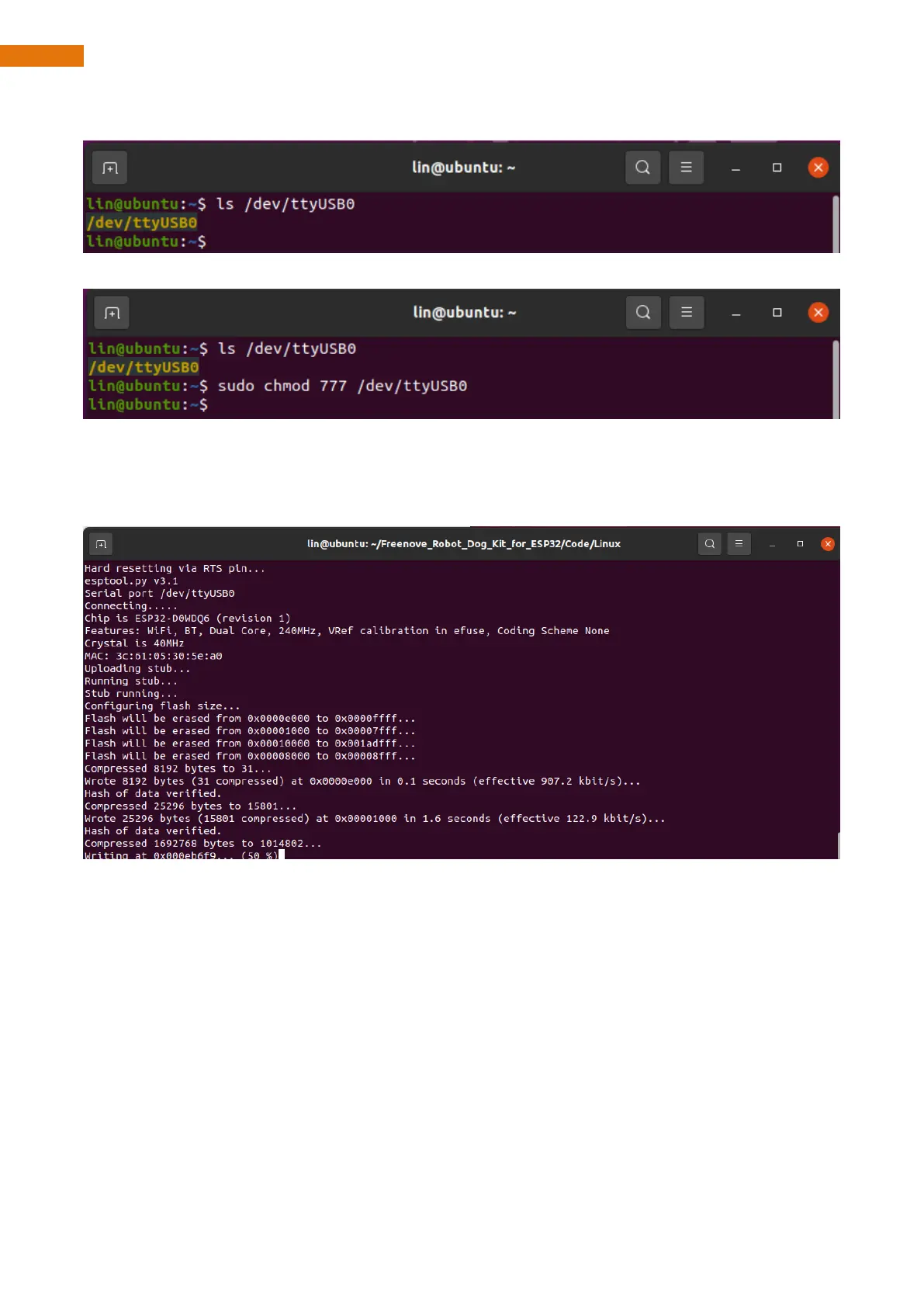Viewport: 924px width, 1307px height.
Task: Click scrollbar of first terminal window
Action: pyautogui.click(x=836, y=224)
